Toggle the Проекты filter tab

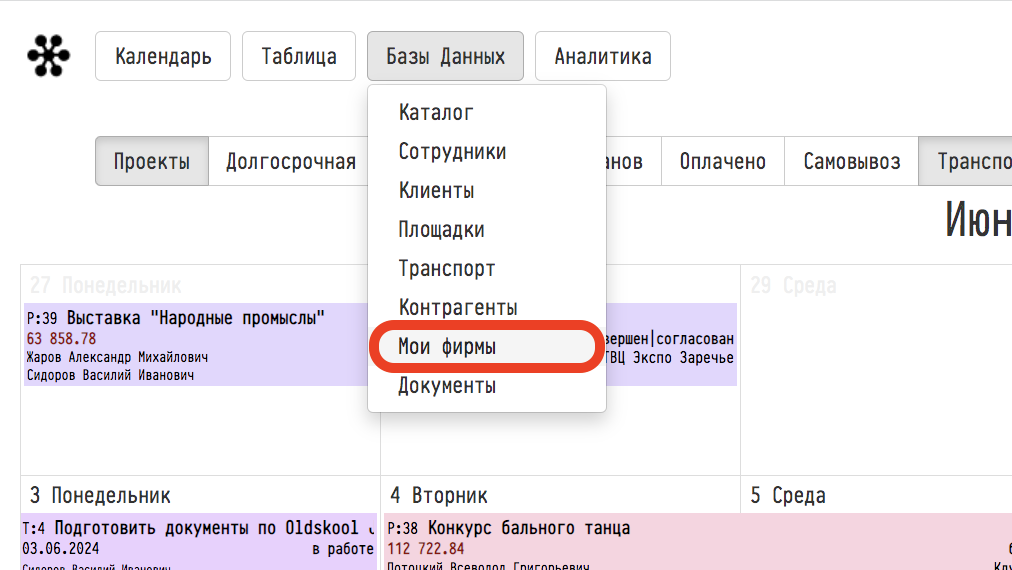[x=152, y=161]
